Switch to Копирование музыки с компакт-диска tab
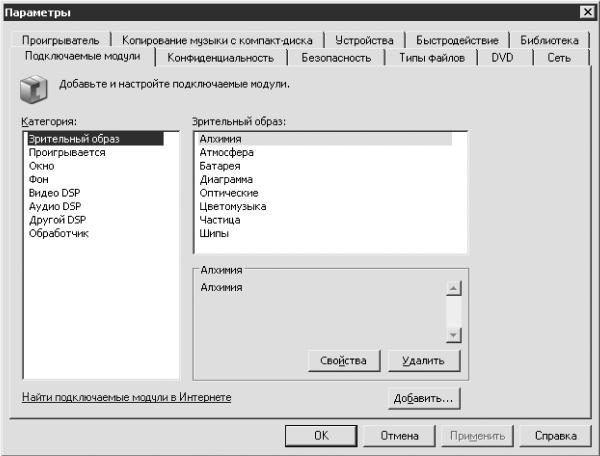This screenshot has height=456, width=600. [x=217, y=41]
